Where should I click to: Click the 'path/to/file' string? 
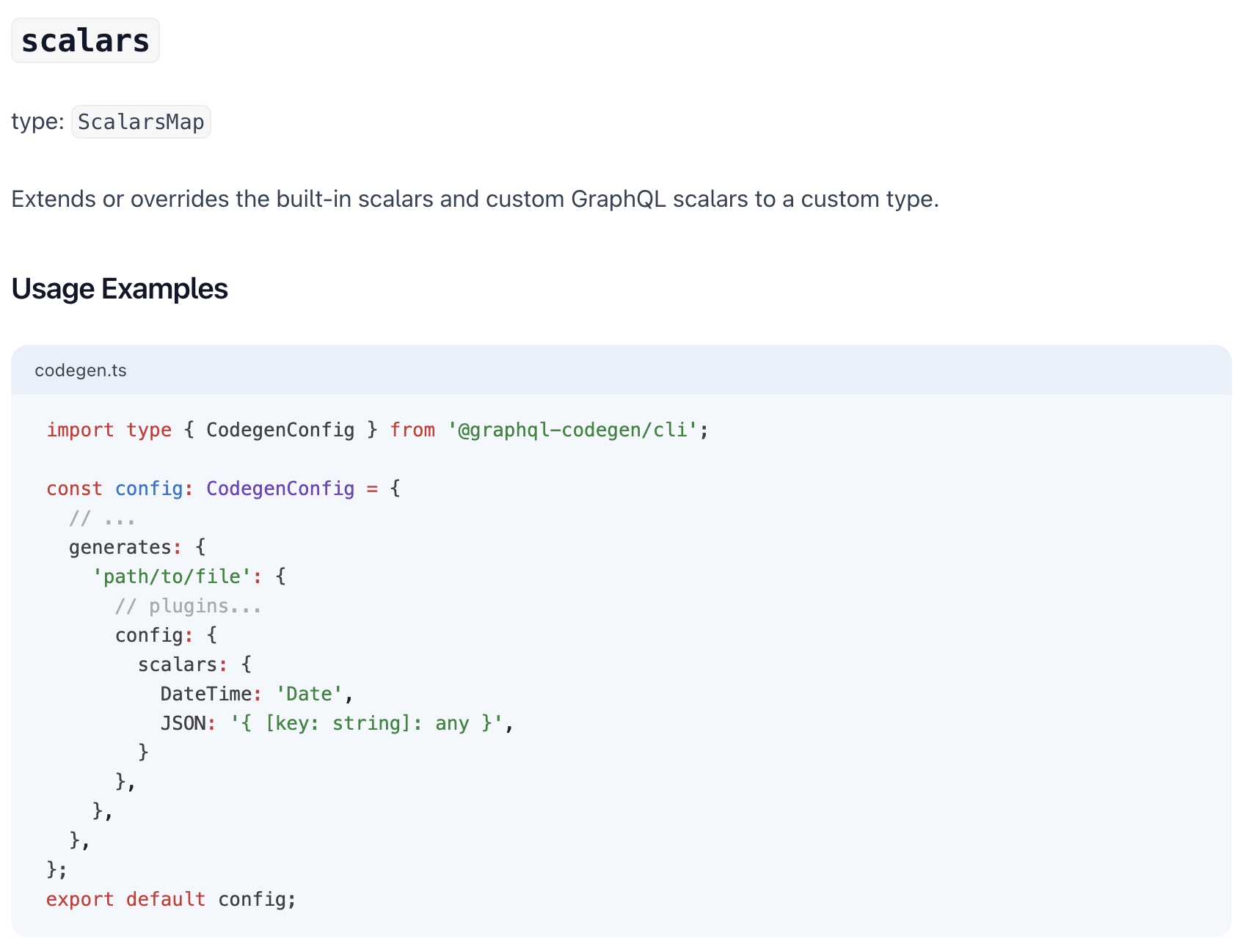[x=172, y=576]
